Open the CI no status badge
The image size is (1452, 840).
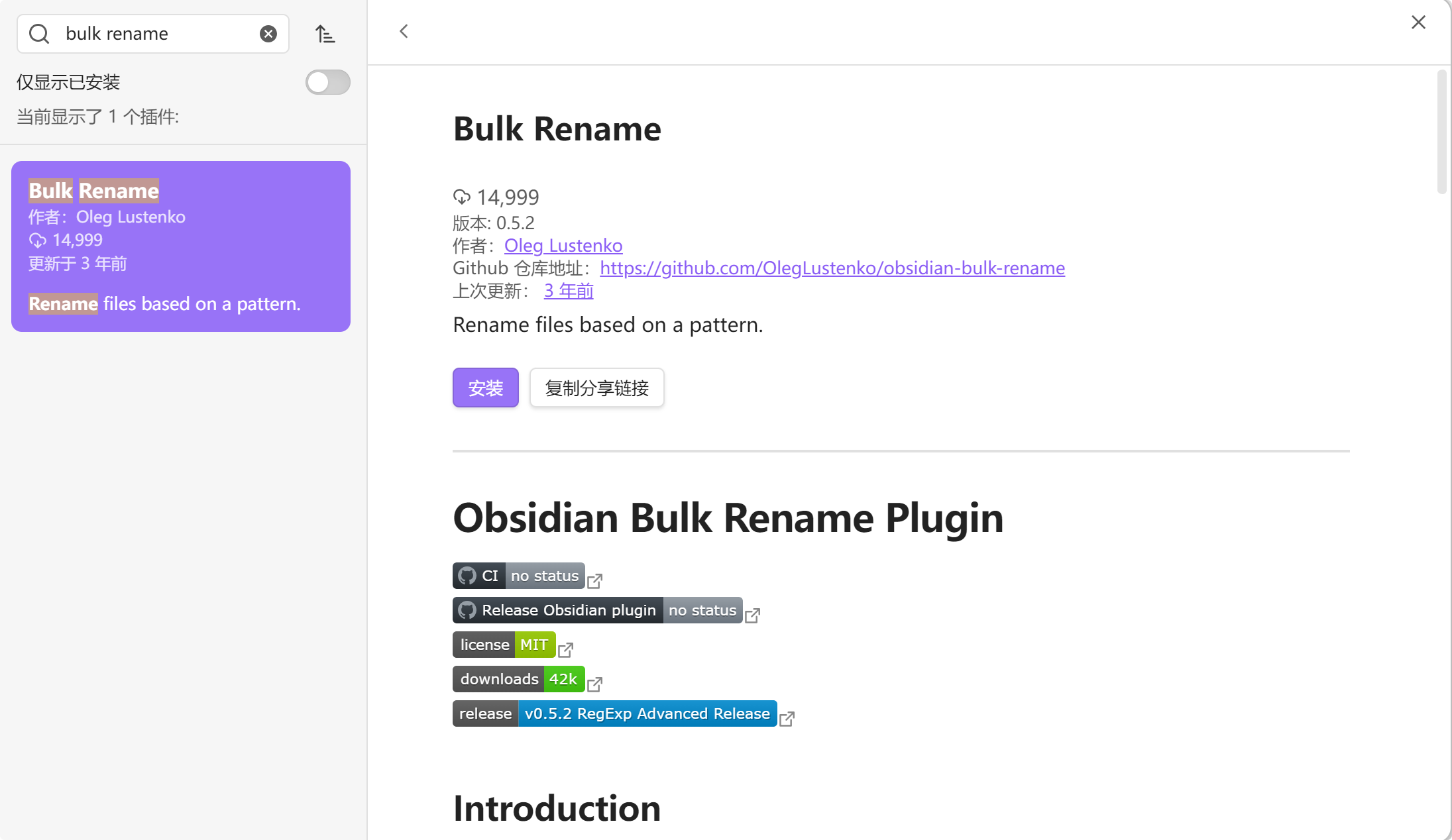tap(518, 576)
